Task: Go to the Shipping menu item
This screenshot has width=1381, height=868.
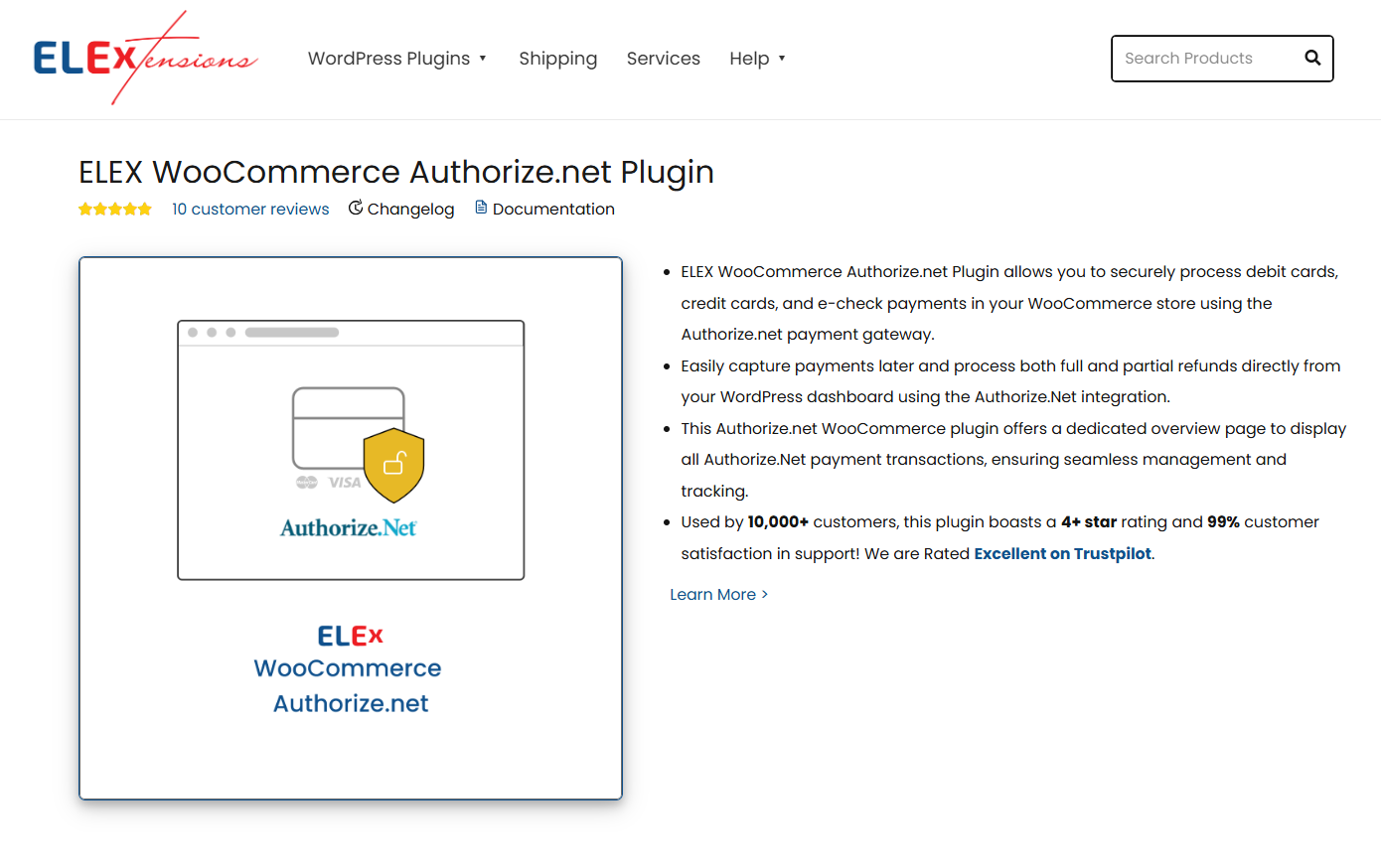Action: [558, 59]
